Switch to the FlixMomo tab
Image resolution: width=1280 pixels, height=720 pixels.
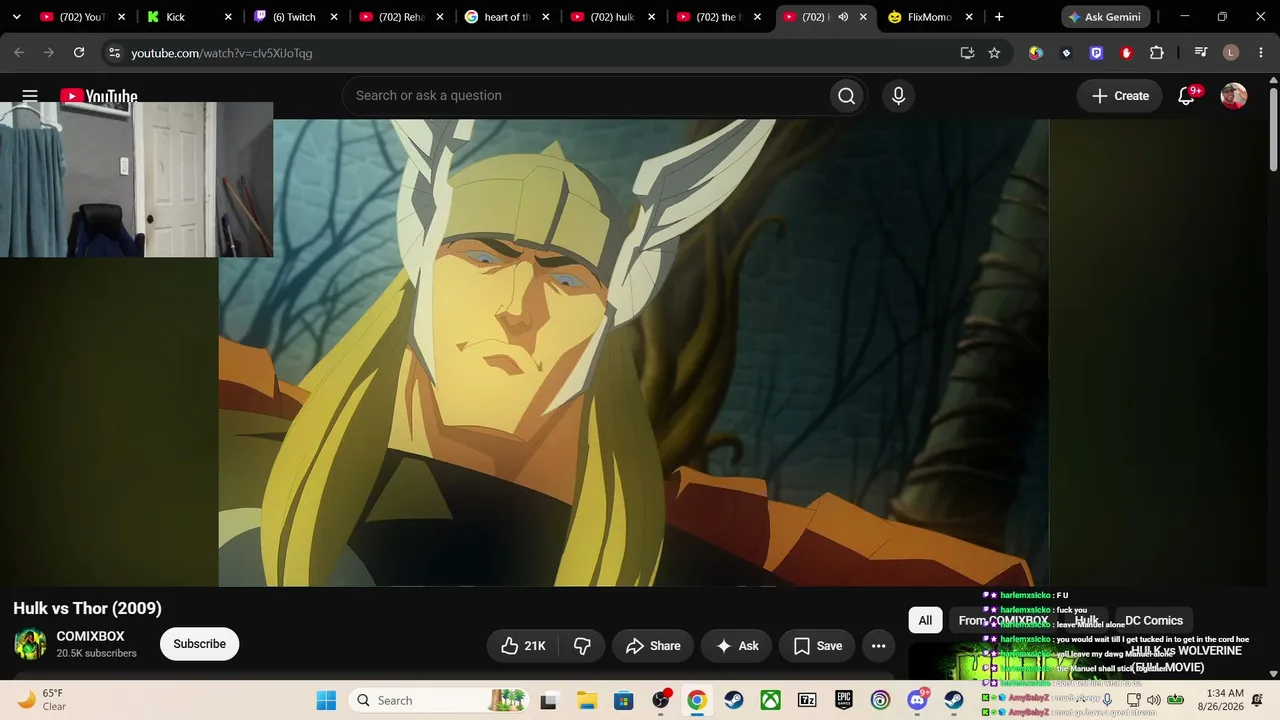click(x=930, y=17)
